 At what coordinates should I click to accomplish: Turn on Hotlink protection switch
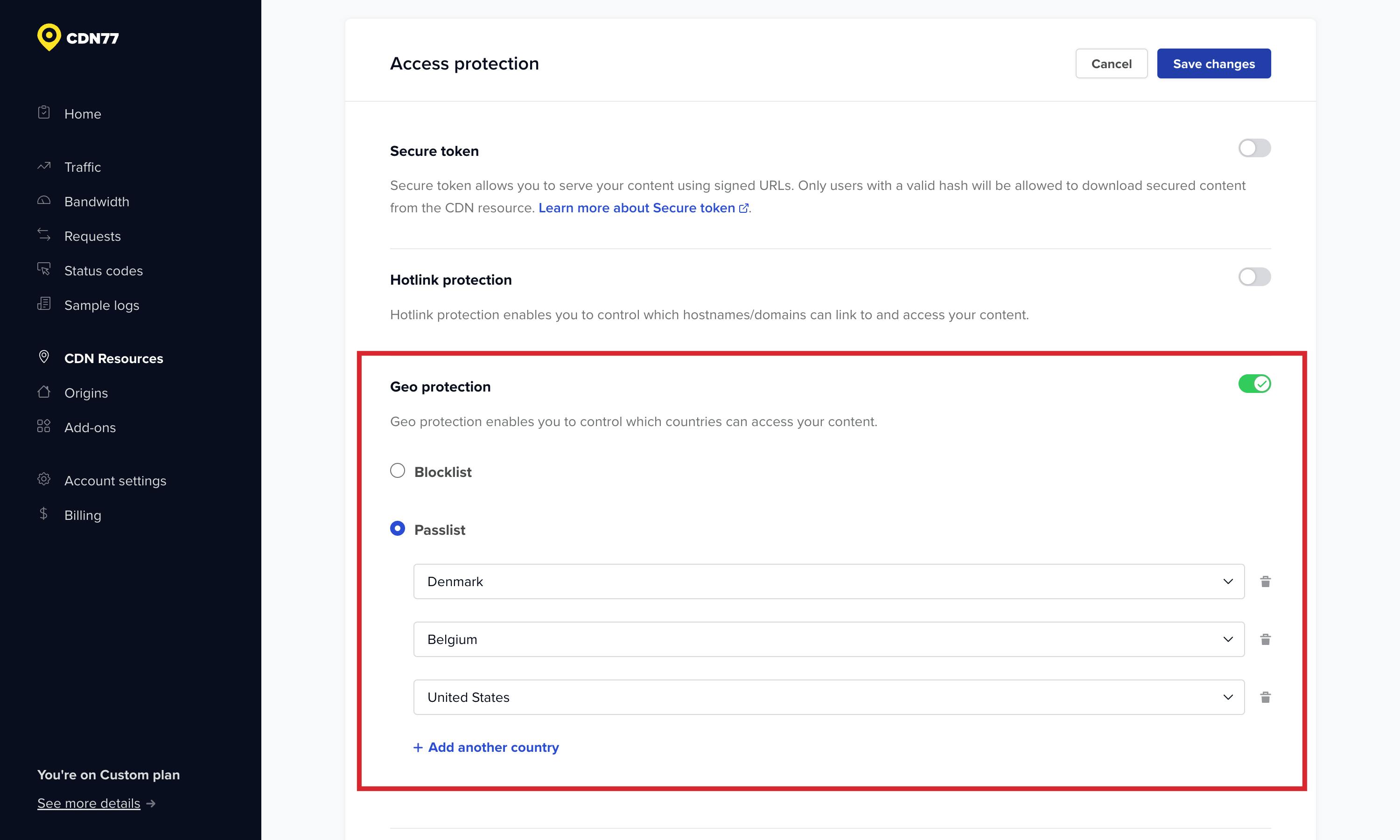pos(1254,277)
